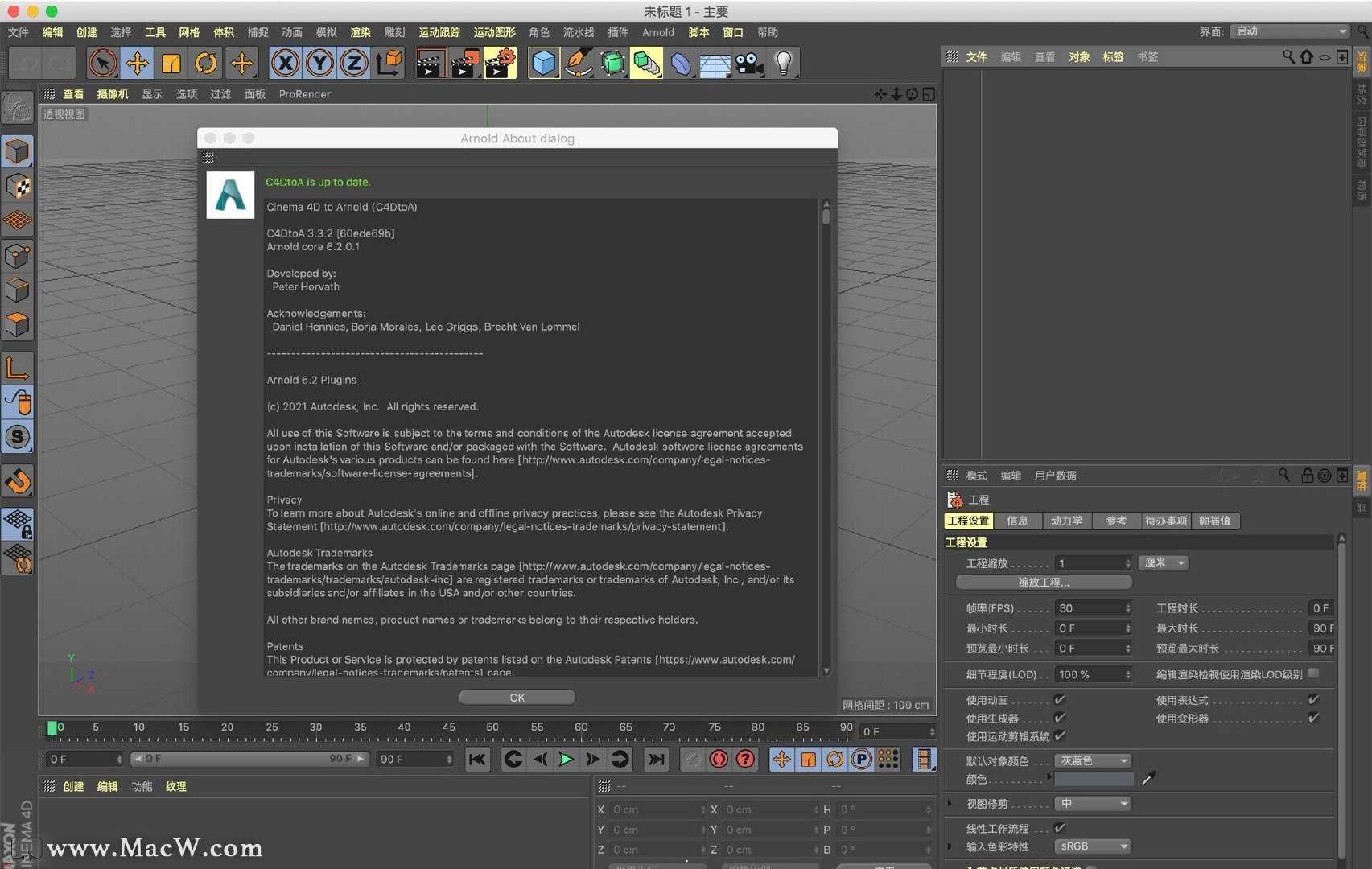Open the 运动图形 menu
Screen dimensions: 1372x869
[x=494, y=32]
